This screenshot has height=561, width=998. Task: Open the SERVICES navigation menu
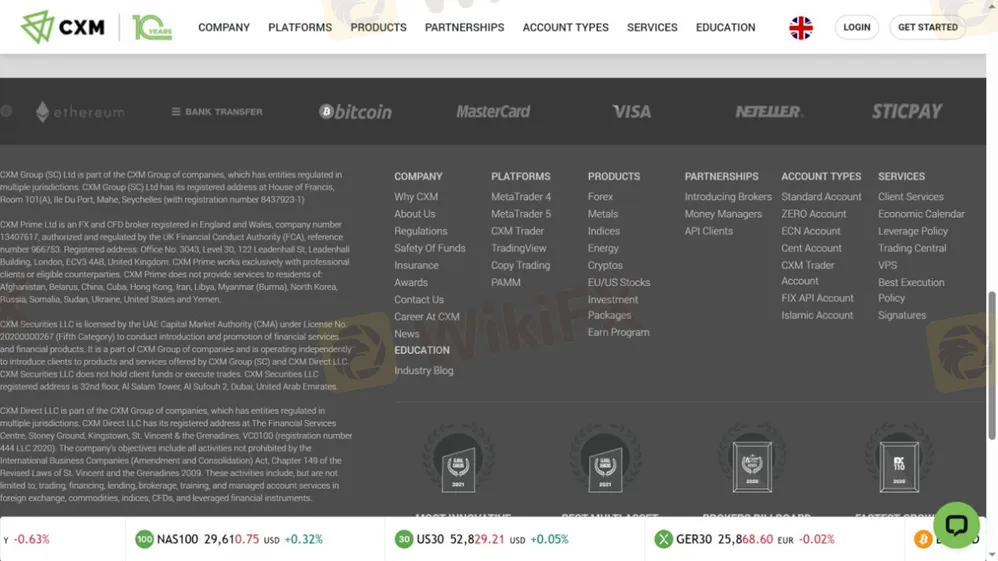[x=652, y=27]
